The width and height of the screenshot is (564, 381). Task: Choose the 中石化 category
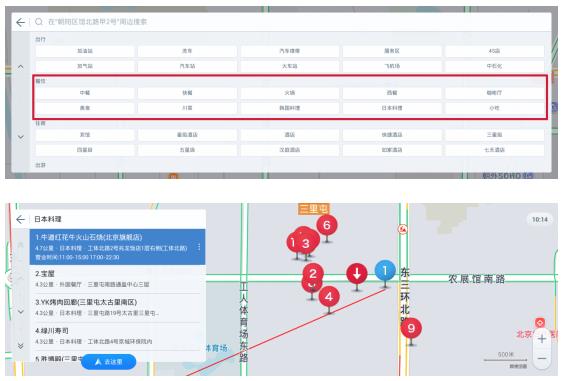494,66
